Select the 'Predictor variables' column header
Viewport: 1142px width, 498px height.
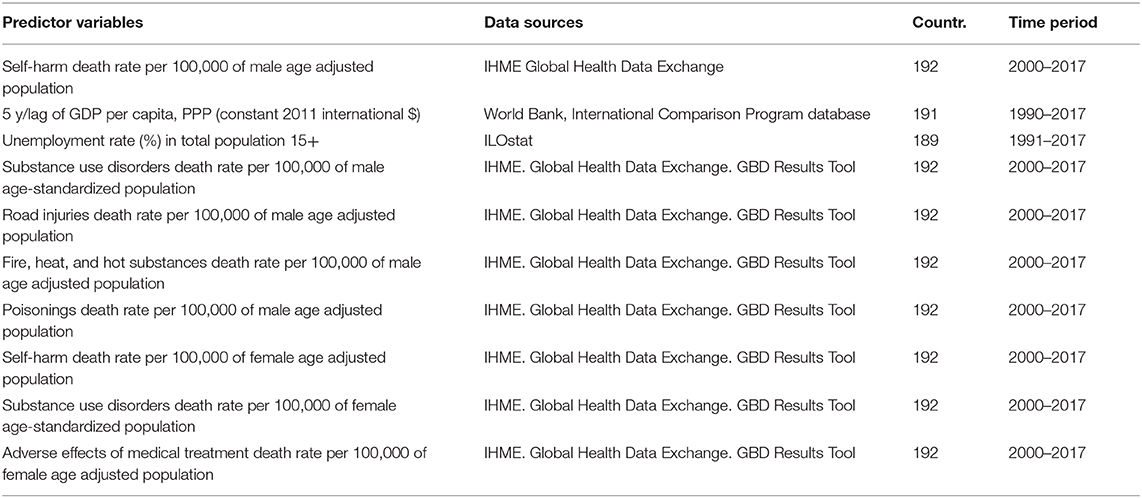[71, 23]
